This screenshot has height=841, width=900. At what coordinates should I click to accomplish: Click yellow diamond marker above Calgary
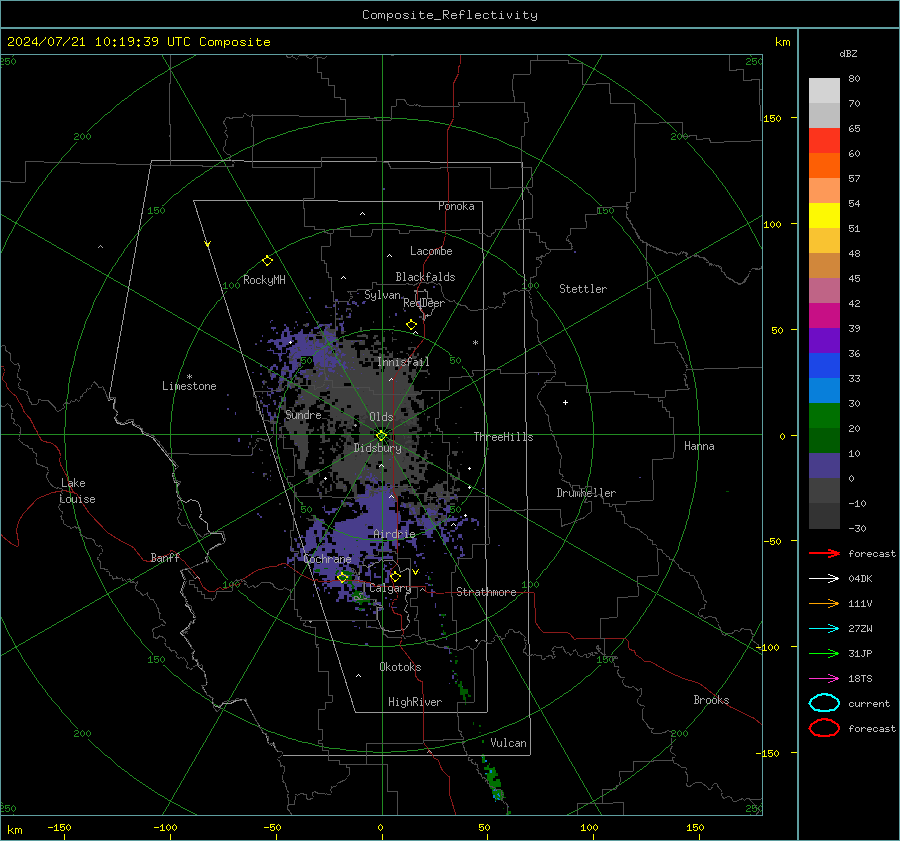coord(395,576)
